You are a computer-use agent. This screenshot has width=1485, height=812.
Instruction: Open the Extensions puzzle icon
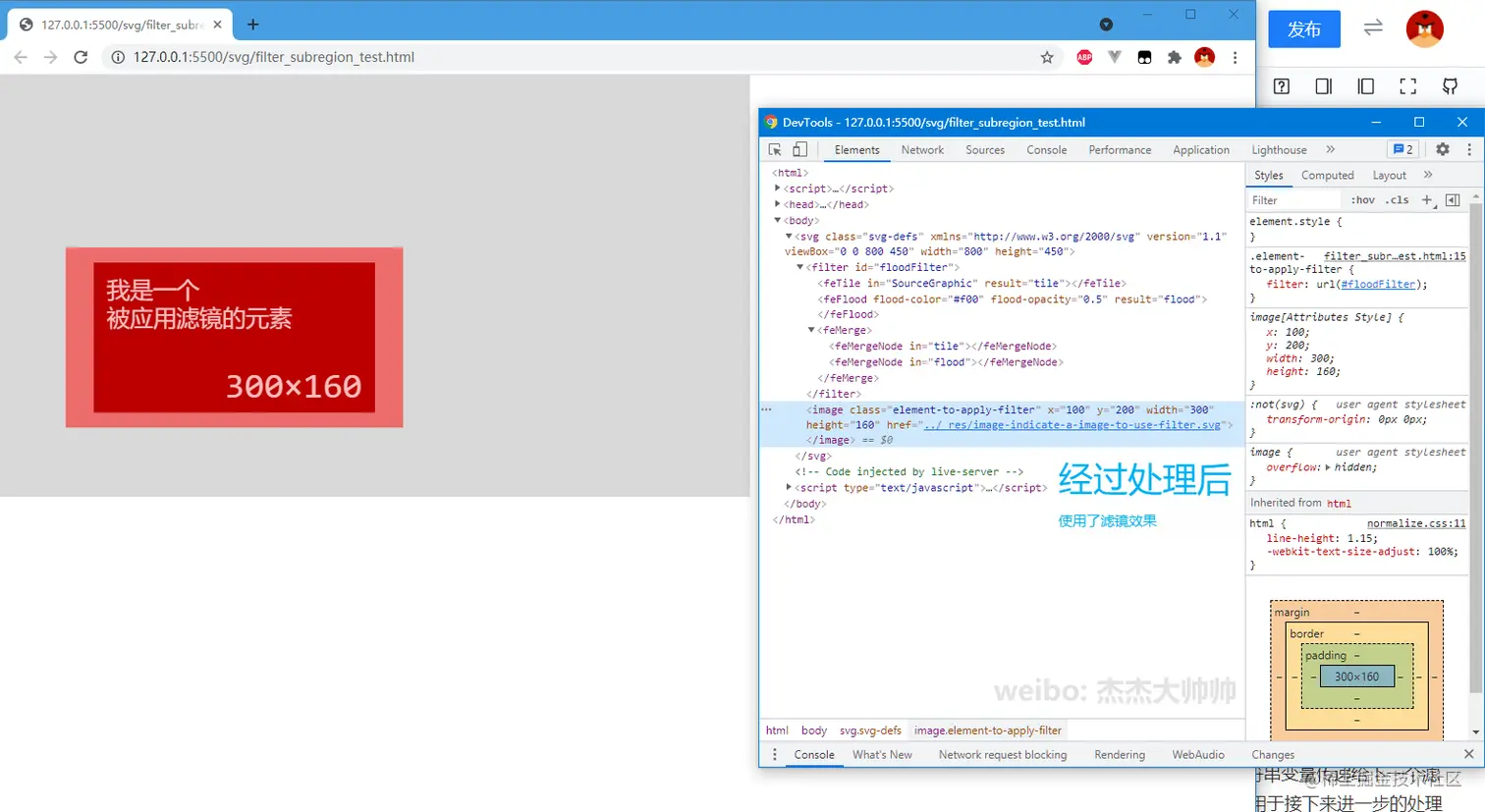coord(1174,57)
